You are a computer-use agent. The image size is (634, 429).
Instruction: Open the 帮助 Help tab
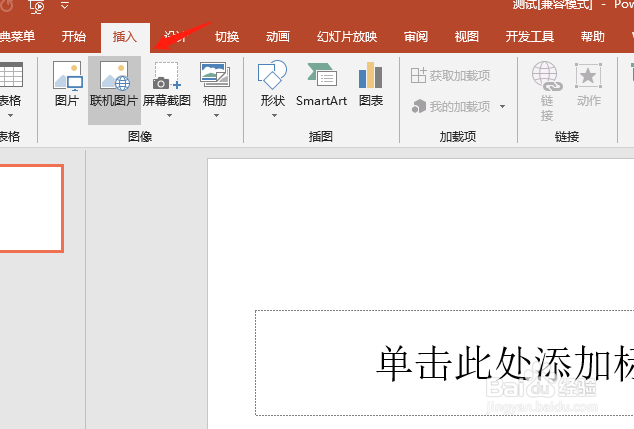tap(592, 37)
